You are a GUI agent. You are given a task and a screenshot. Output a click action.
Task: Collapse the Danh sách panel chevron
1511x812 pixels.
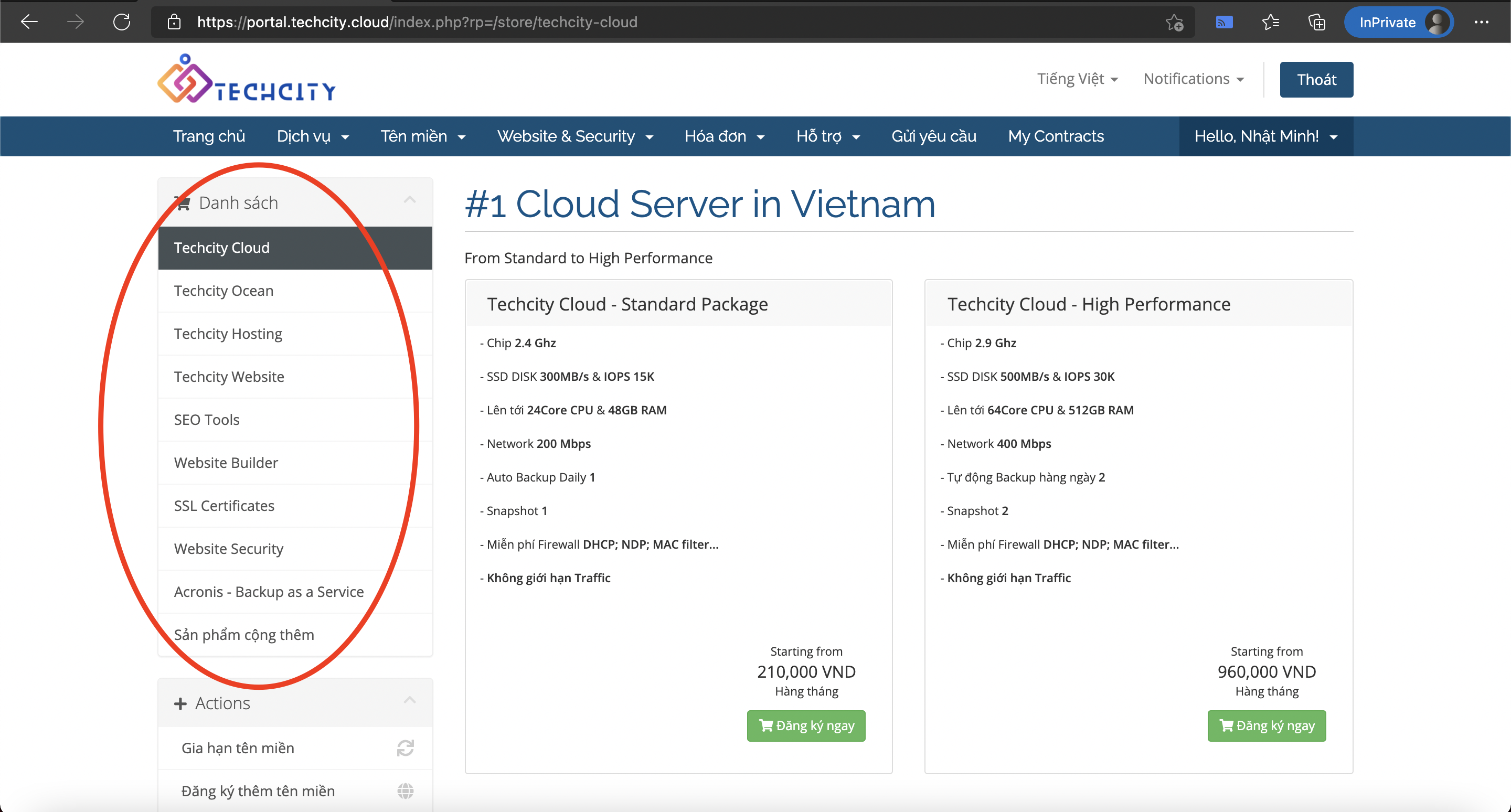tap(409, 200)
